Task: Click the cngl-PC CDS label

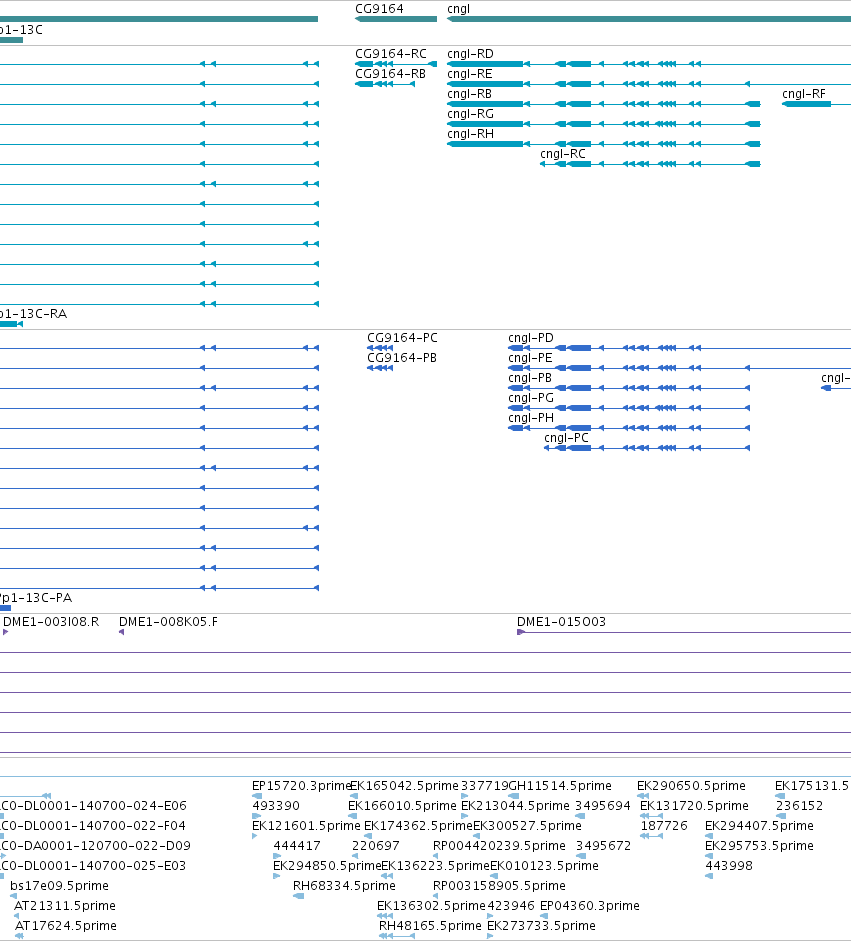Action: 567,437
